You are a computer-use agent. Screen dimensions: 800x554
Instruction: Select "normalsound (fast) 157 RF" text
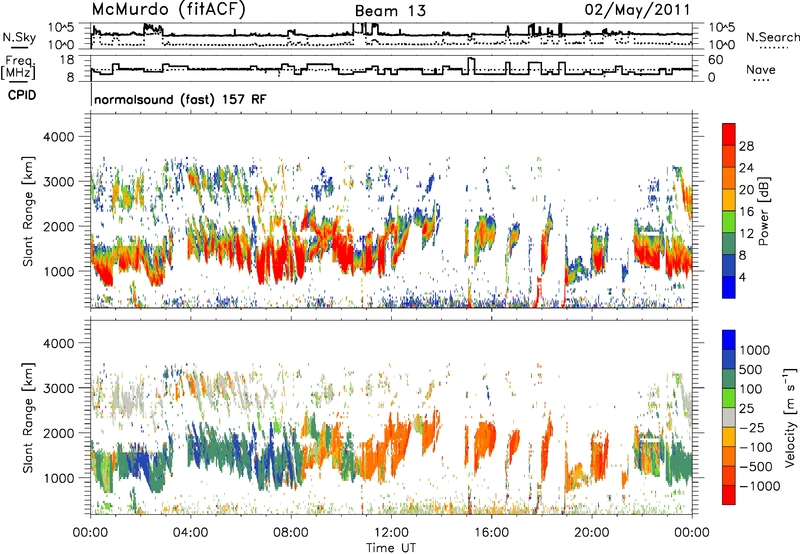[x=180, y=99]
